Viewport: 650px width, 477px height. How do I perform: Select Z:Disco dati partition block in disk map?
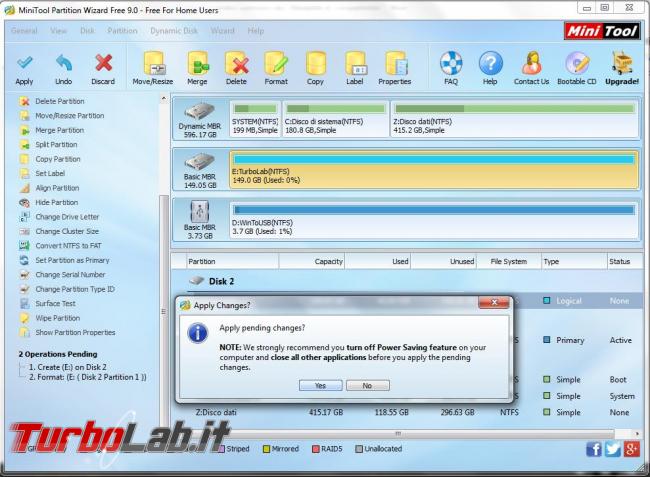(514, 119)
